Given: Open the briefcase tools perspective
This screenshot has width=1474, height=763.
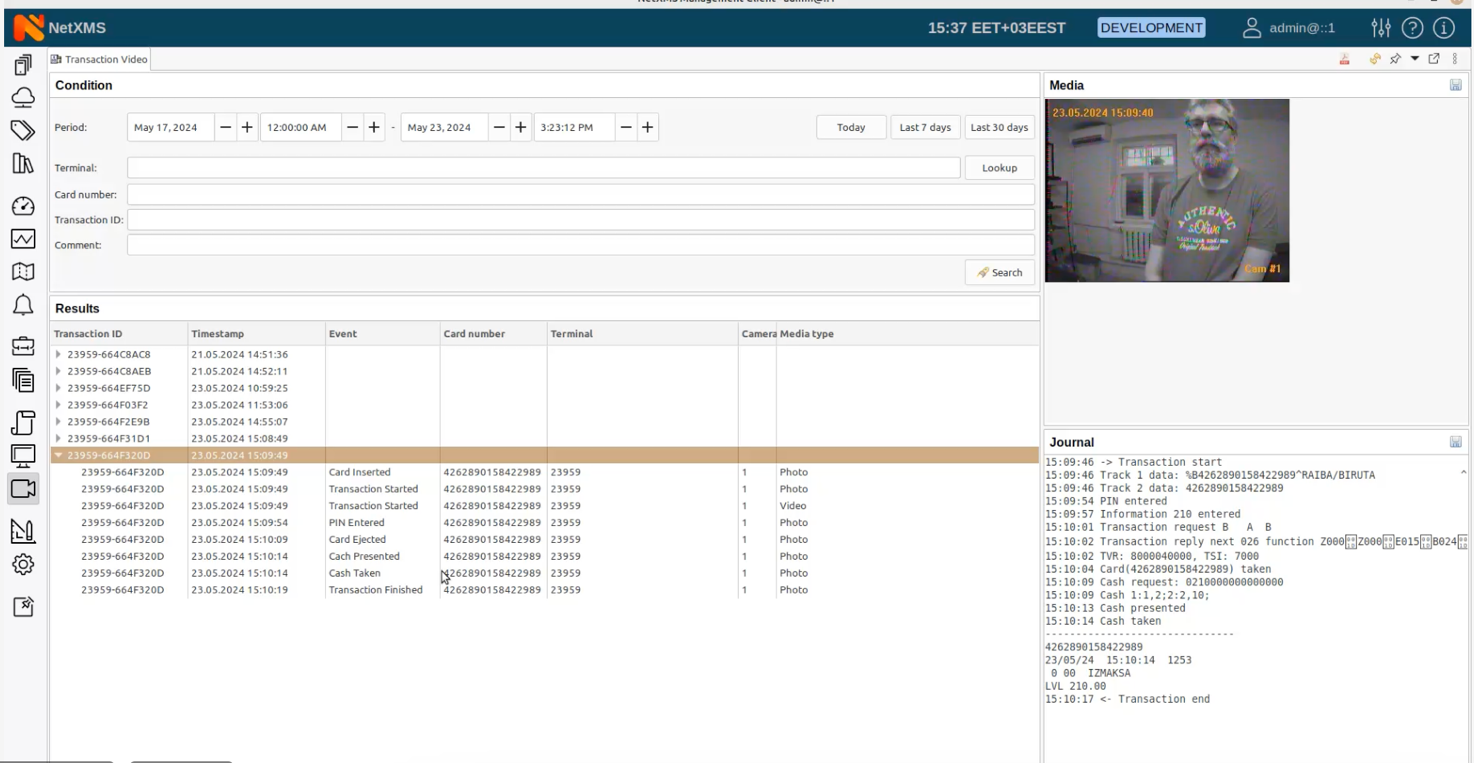Looking at the screenshot, I should coord(23,347).
